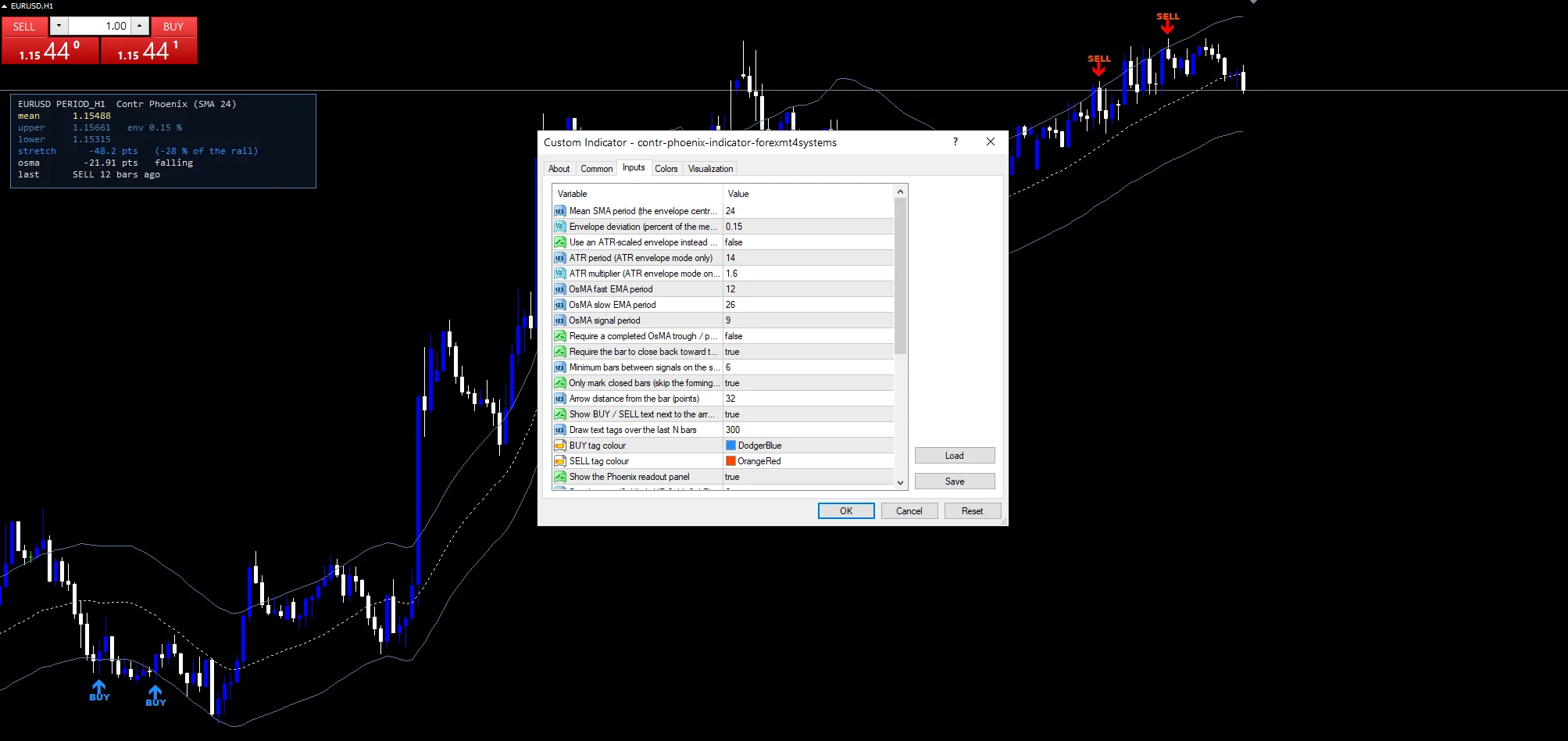Screen dimensions: 1568x741
Task: Click the integer icon for OsMA slow EMA period
Action: pyautogui.click(x=559, y=305)
